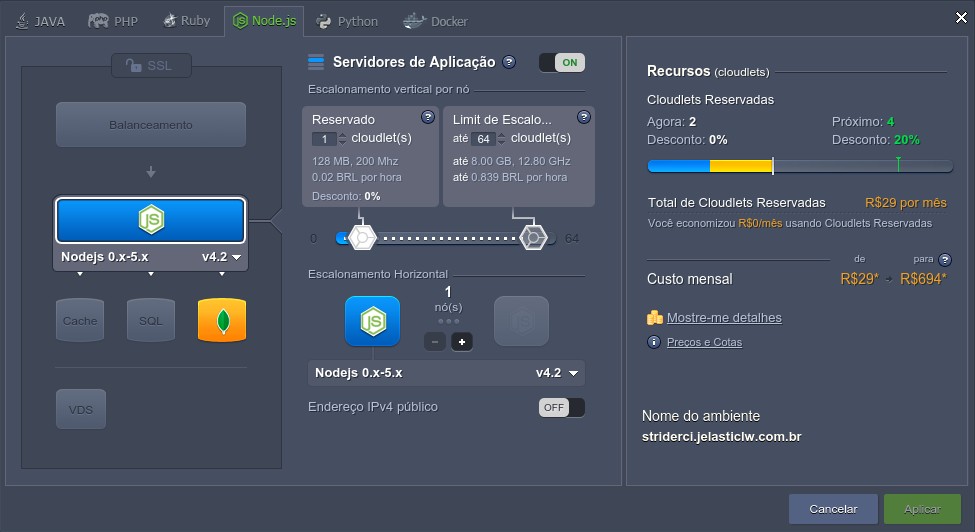Adjust the reserved cloudlets spinner arrows
Viewport: 975px width, 532px height.
tap(342, 139)
